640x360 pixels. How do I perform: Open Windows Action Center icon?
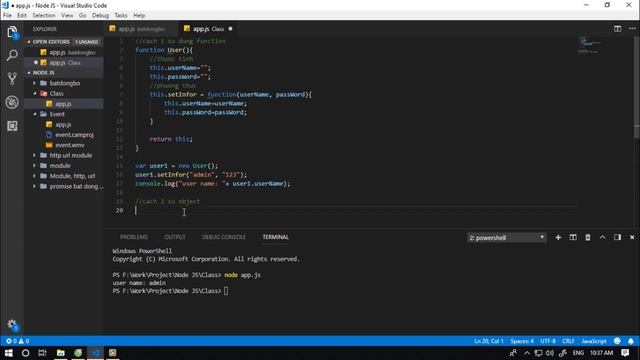[625, 353]
